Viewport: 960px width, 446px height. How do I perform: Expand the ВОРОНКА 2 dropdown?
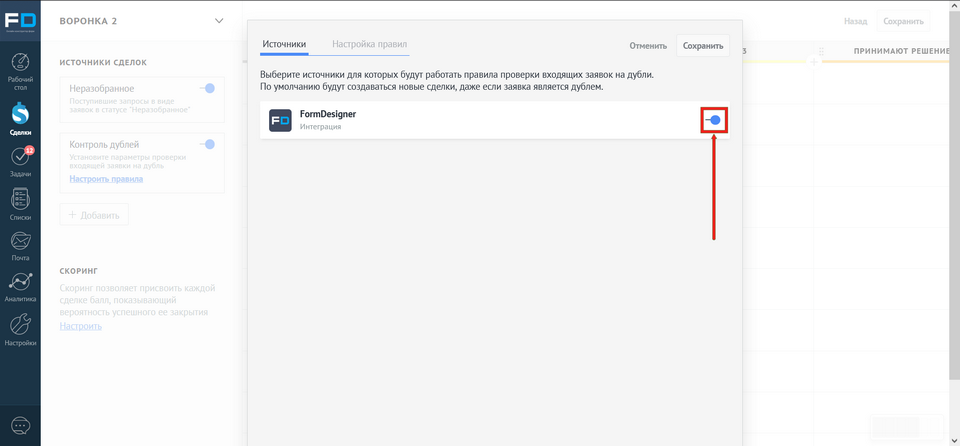[219, 21]
